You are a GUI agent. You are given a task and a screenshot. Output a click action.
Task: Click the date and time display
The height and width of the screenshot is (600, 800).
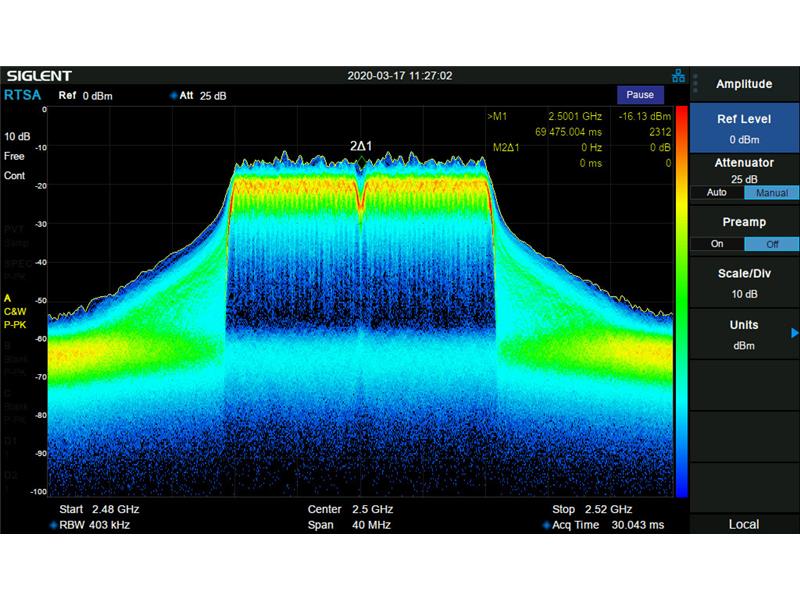click(x=399, y=76)
